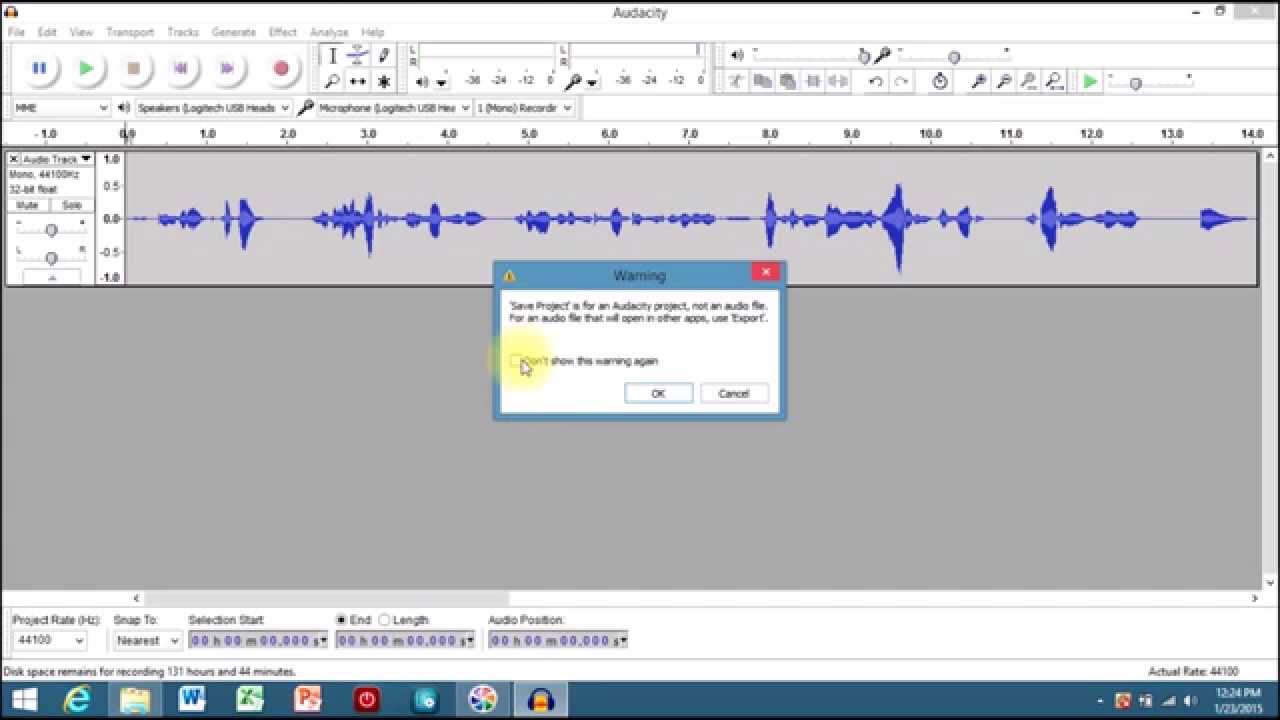The width and height of the screenshot is (1280, 720).
Task: Pause playback with the Pause button
Action: click(x=39, y=68)
